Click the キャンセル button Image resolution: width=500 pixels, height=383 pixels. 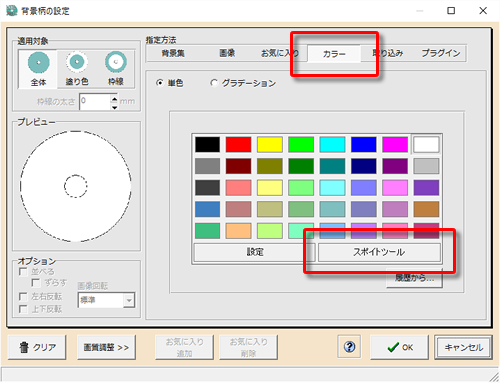coord(463,347)
